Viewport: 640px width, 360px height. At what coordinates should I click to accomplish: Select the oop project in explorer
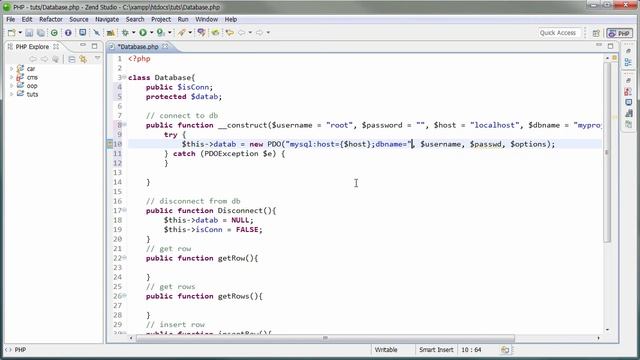pyautogui.click(x=32, y=86)
